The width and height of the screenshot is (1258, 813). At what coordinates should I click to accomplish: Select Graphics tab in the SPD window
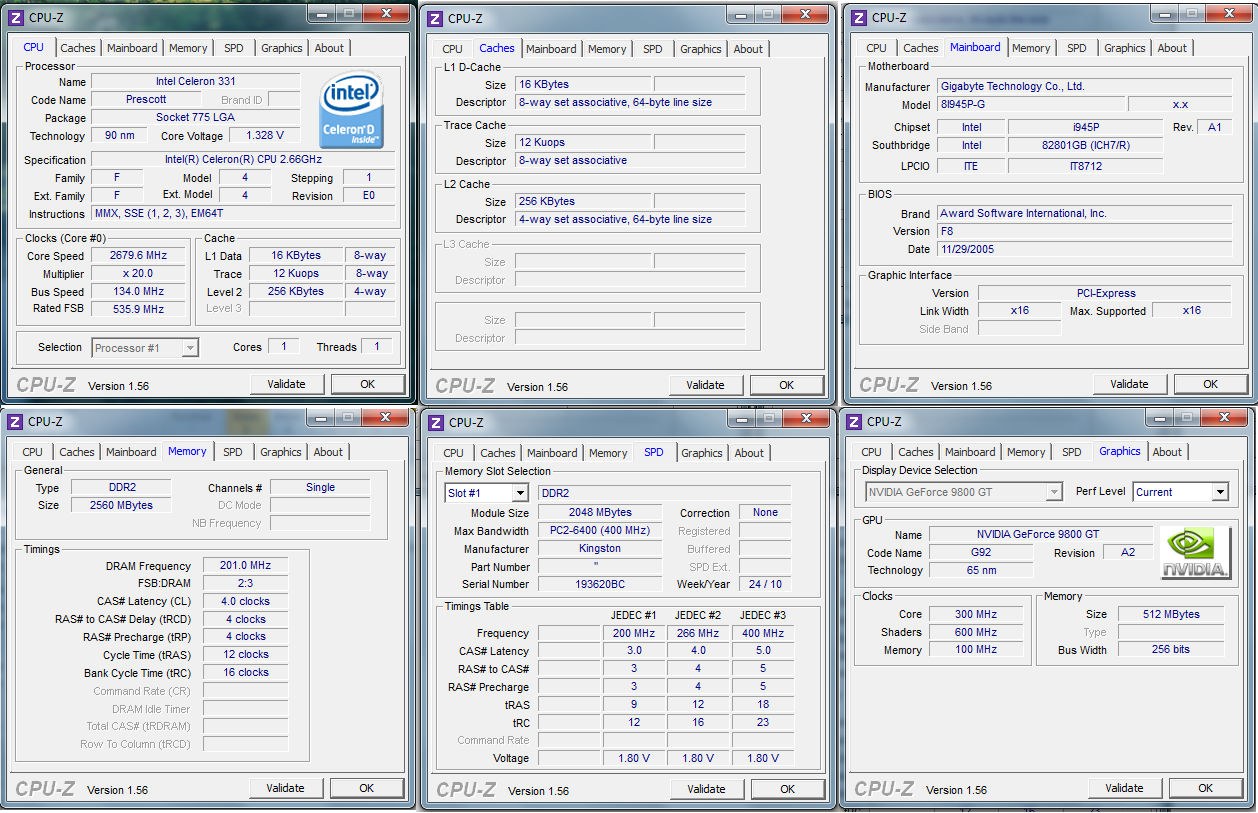702,453
